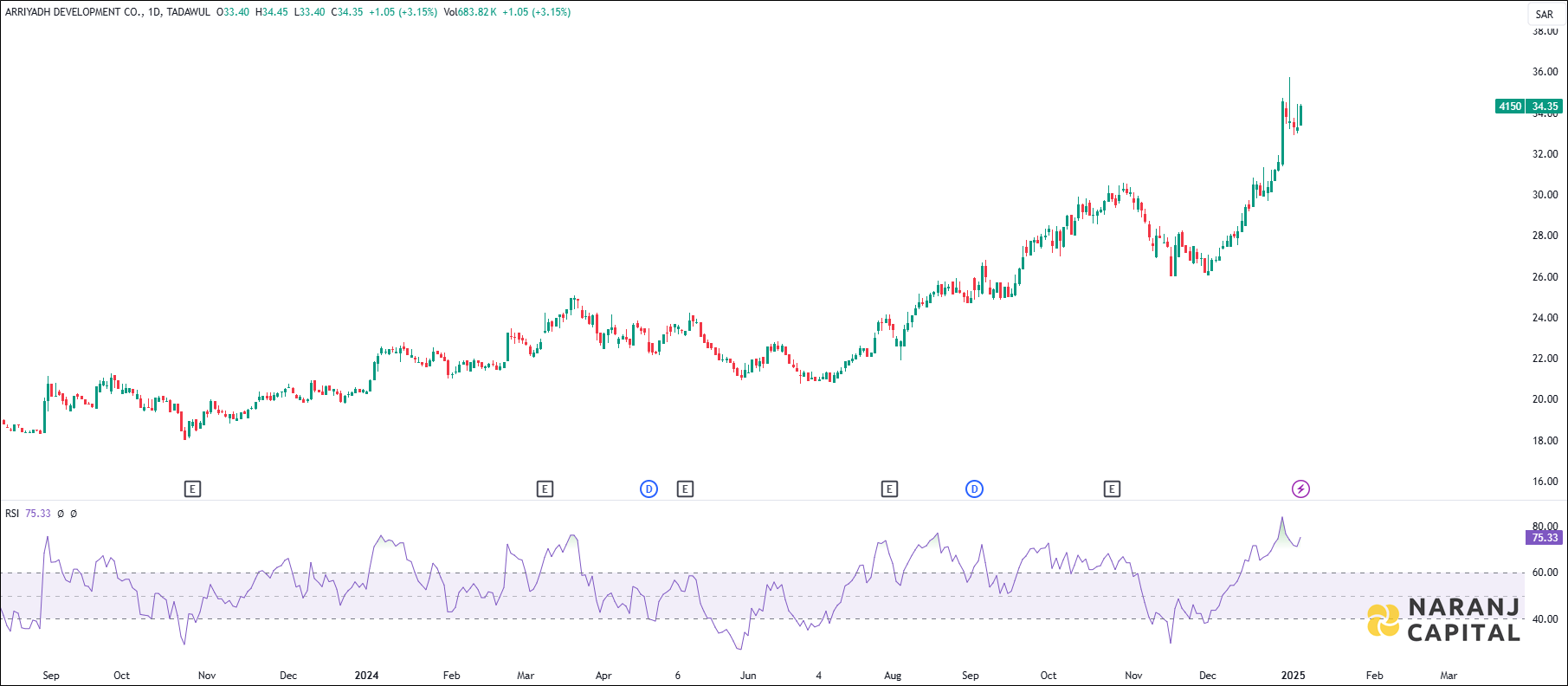Open the earnings E marker near August 2024
The width and height of the screenshot is (1568, 686).
coord(889,489)
